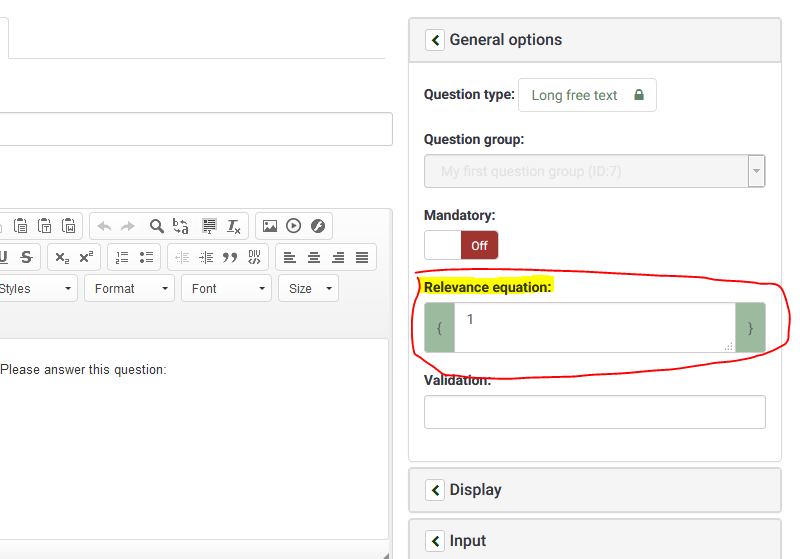The width and height of the screenshot is (800, 559).
Task: Click the Remove Format icon
Action: coord(232,226)
